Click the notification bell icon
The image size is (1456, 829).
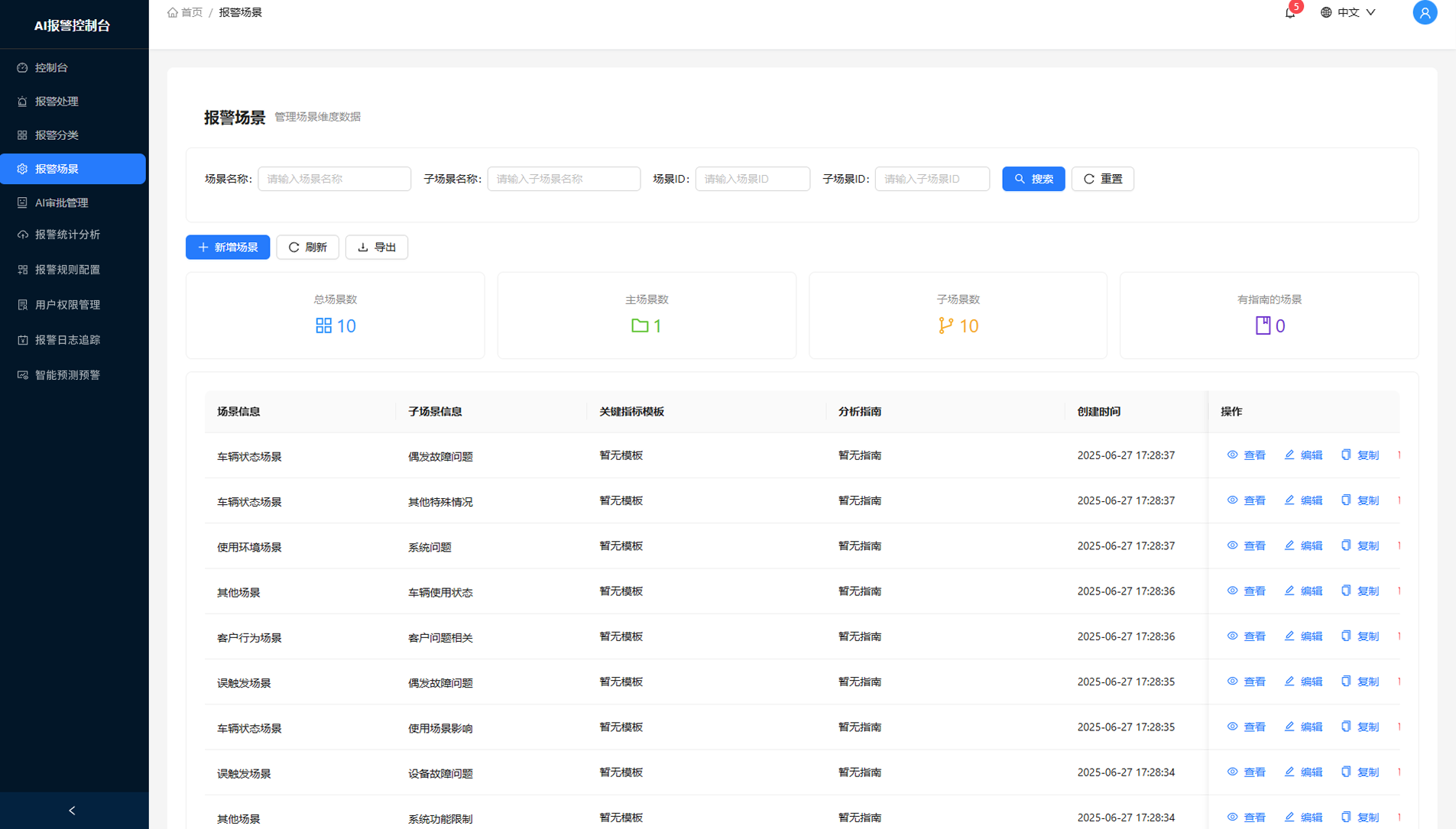click(x=1289, y=13)
